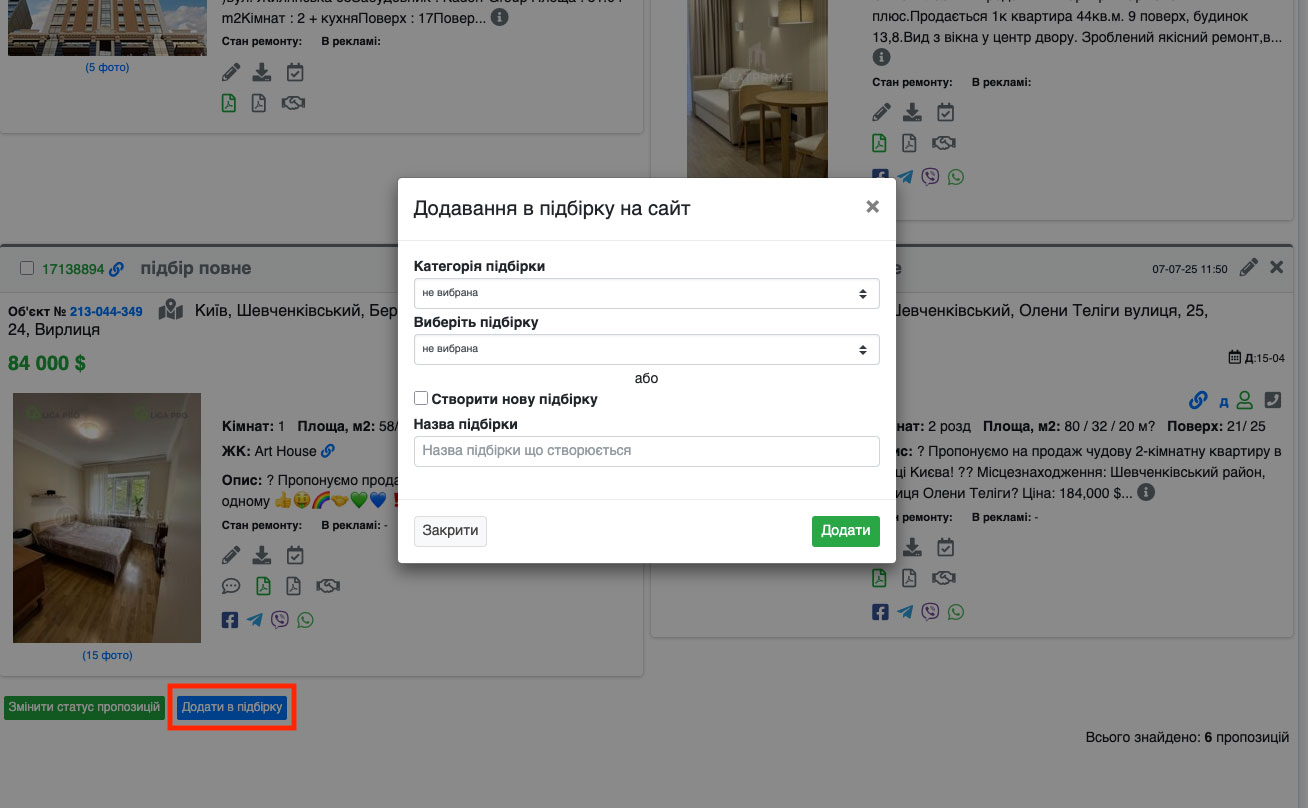1308x808 pixels.
Task: Click the green PDF icon in the Олени Теліги card
Action: coord(879,578)
